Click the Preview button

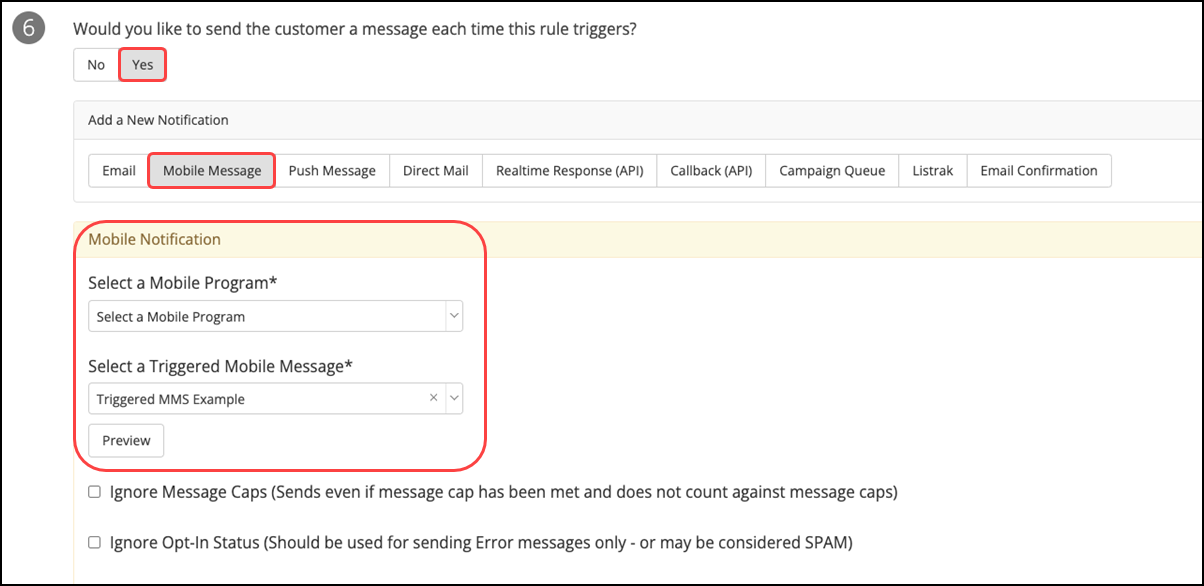point(126,441)
